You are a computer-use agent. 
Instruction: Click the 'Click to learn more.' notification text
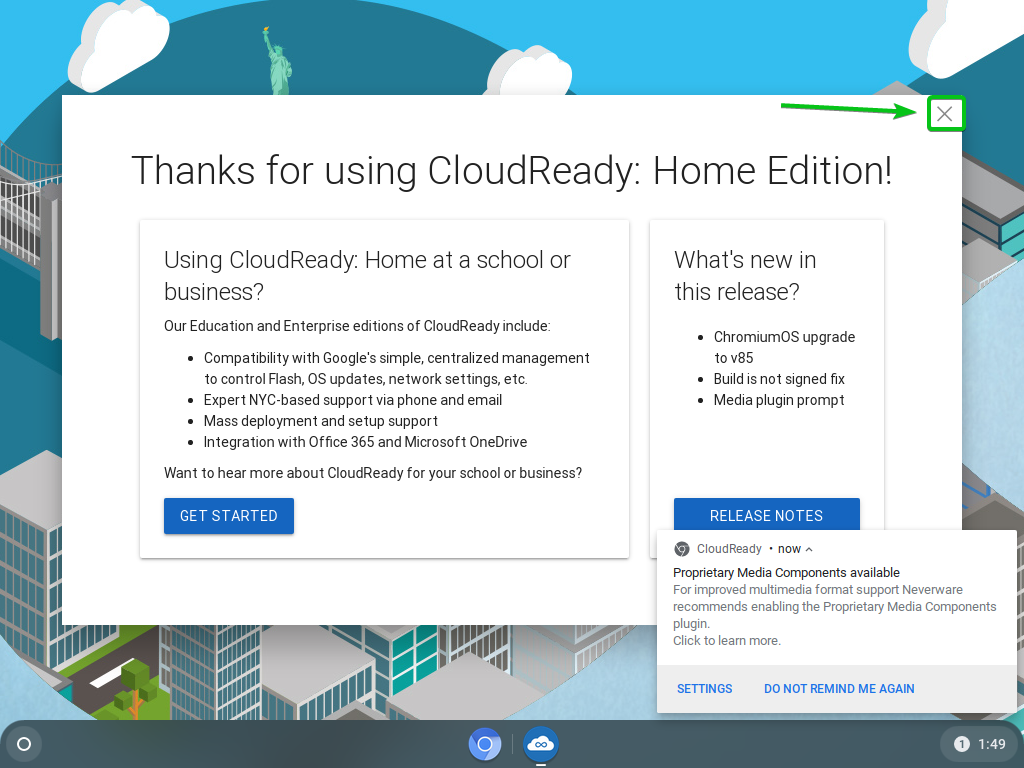click(727, 641)
